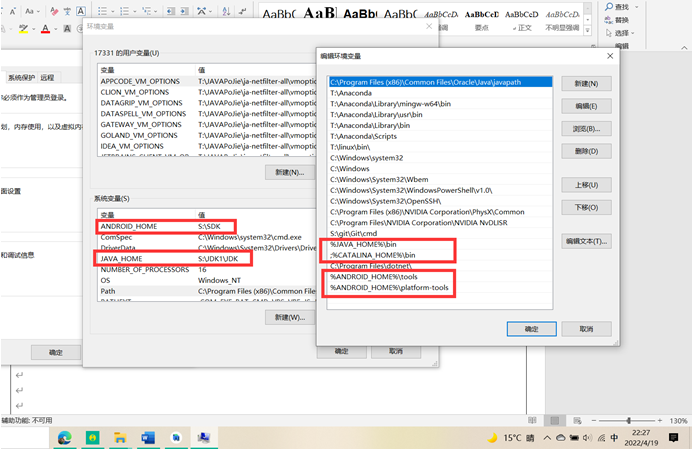
Task: Click the multilevel list icon in Word
Action: [x=147, y=11]
